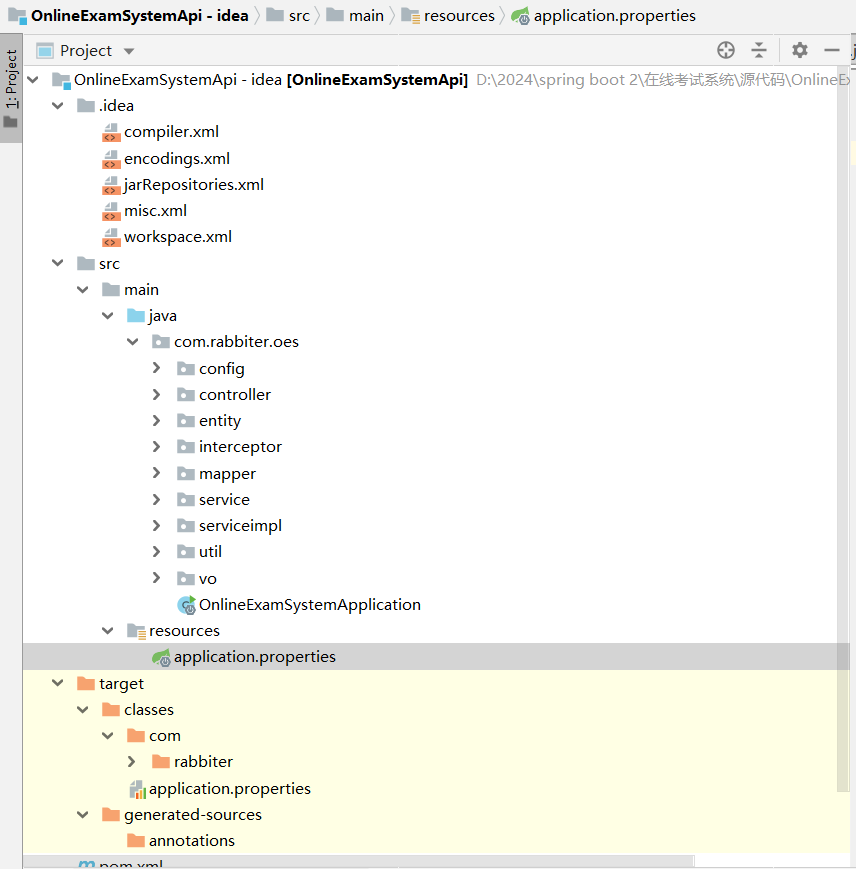Click resources in the breadcrumb bar
The width and height of the screenshot is (856, 869).
458,16
